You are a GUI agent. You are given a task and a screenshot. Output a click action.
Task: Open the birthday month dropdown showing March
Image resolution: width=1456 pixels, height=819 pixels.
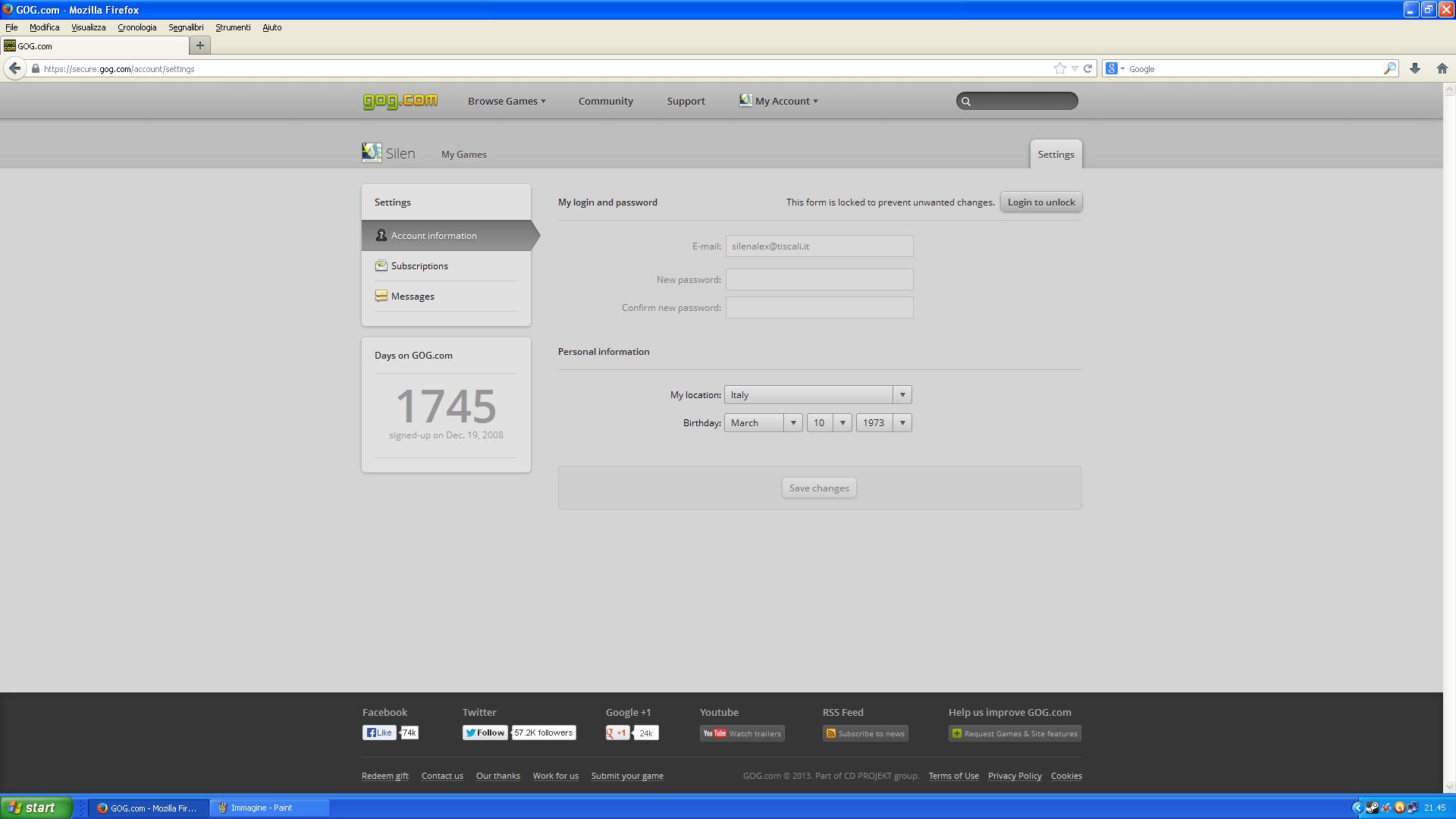[x=764, y=422]
